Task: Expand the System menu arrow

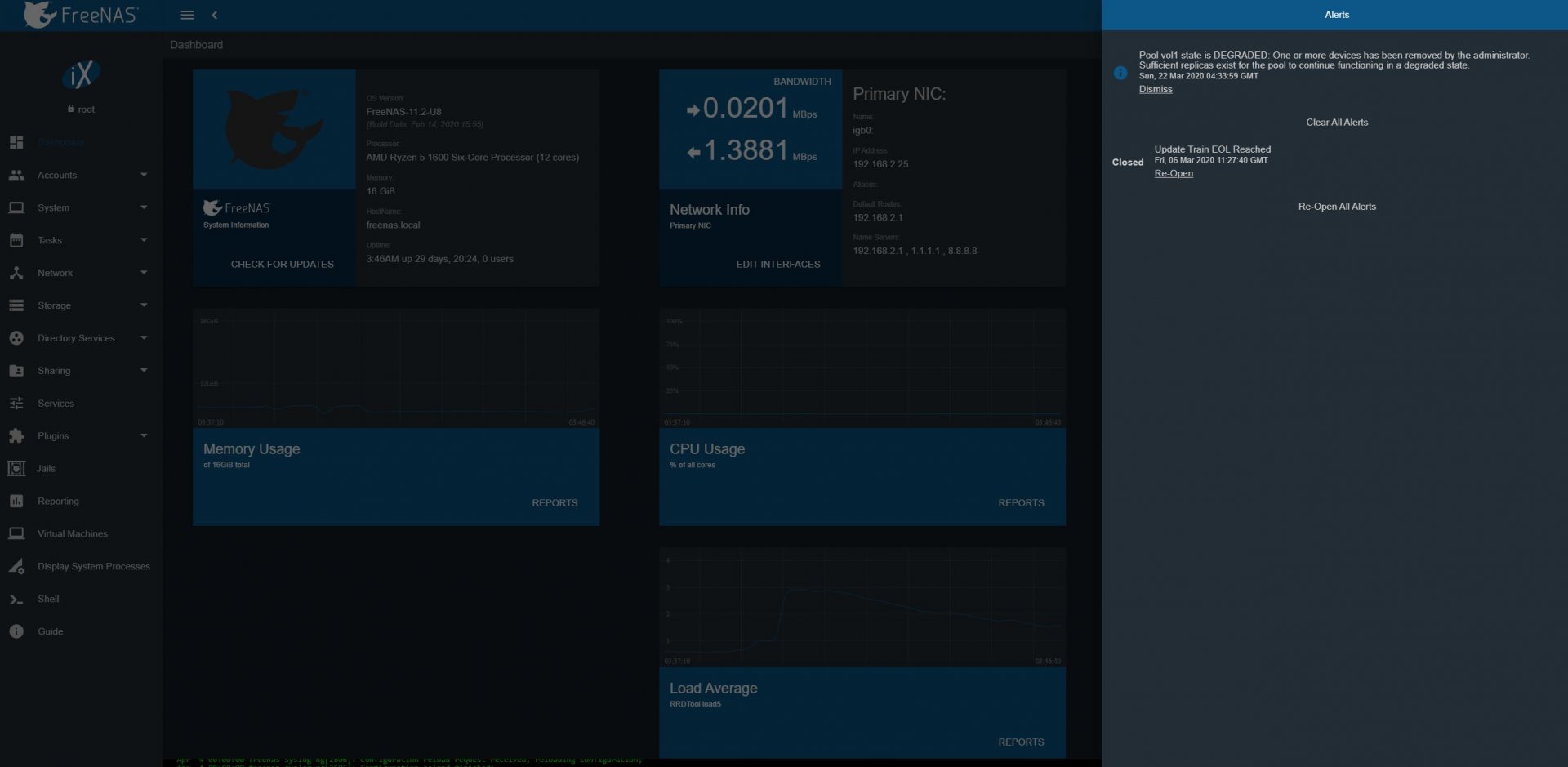Action: click(x=144, y=207)
